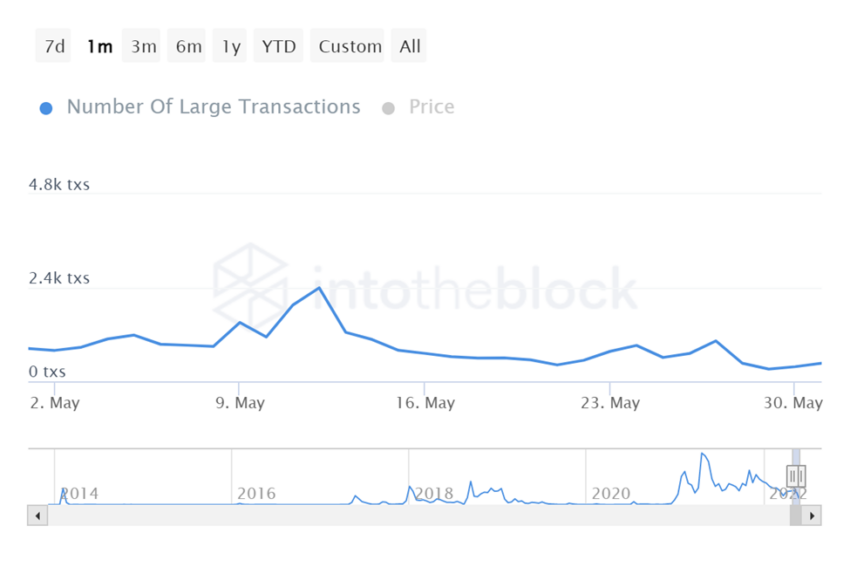Image resolution: width=850 pixels, height=567 pixels.
Task: Click gray Price legend dot
Action: (388, 108)
